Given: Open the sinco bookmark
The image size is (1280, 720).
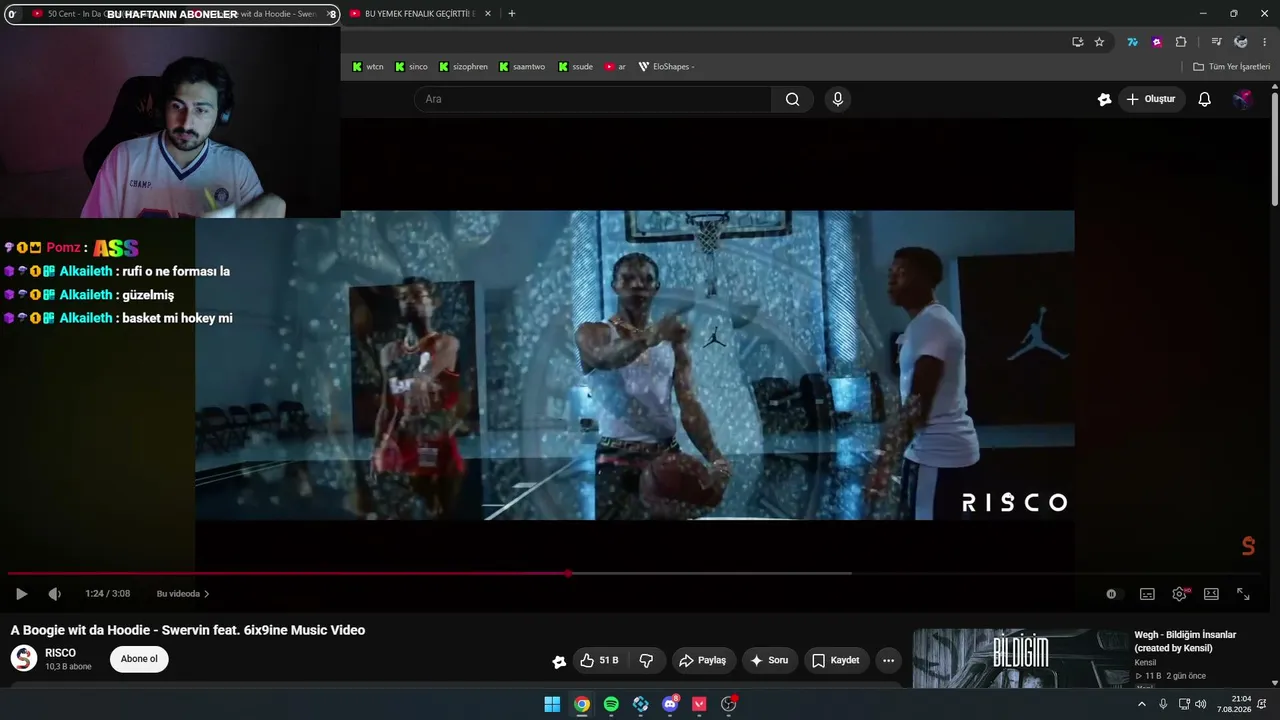Looking at the screenshot, I should tap(411, 67).
